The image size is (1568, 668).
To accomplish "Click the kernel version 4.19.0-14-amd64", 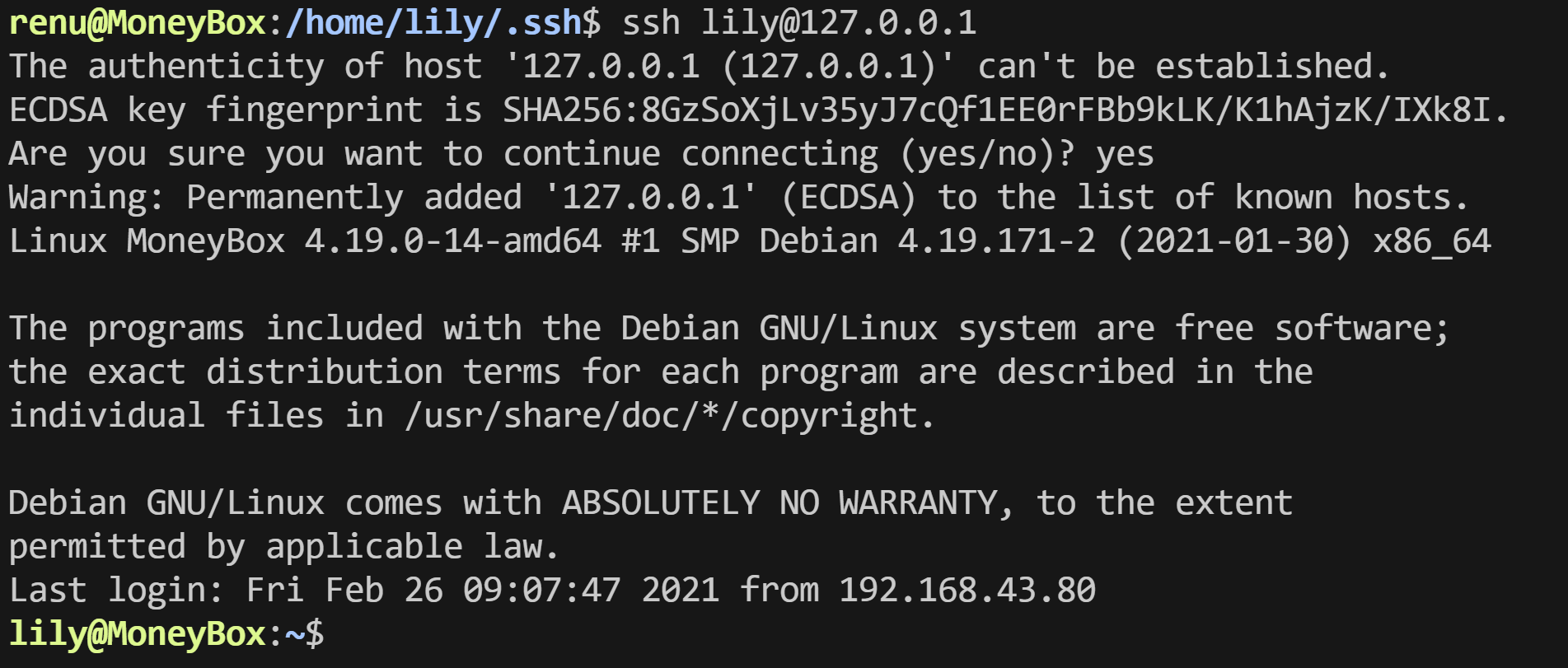I will click(452, 241).
